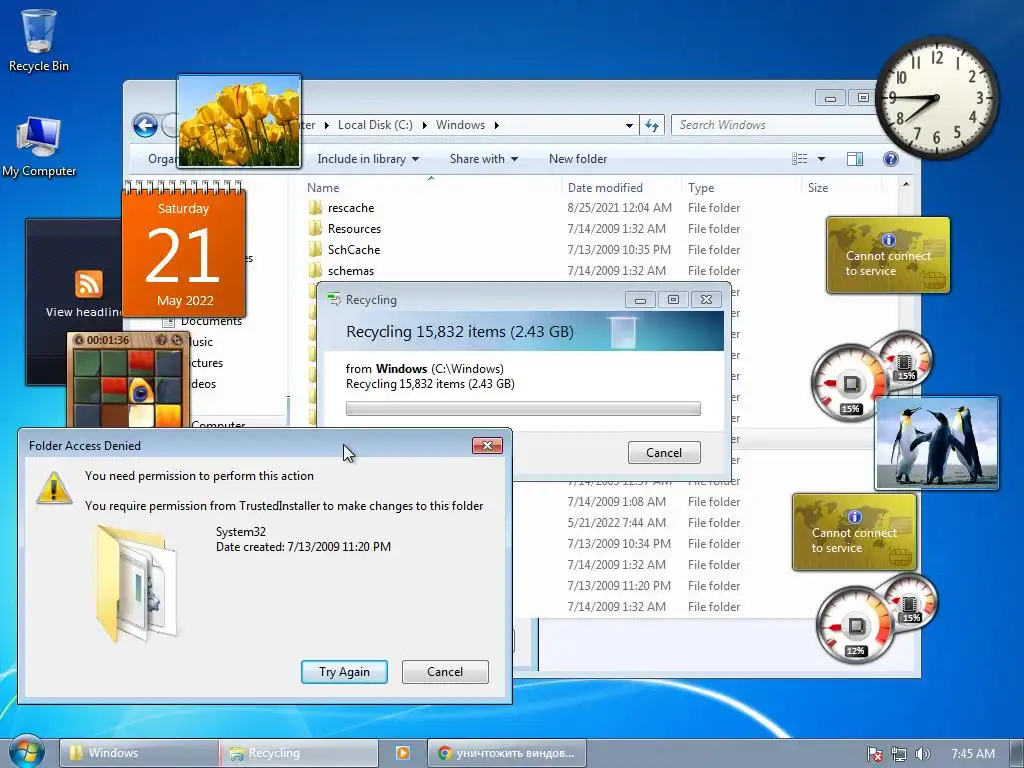Click Try Again in Access Denied dialog
The width and height of the screenshot is (1024, 768).
click(x=344, y=672)
